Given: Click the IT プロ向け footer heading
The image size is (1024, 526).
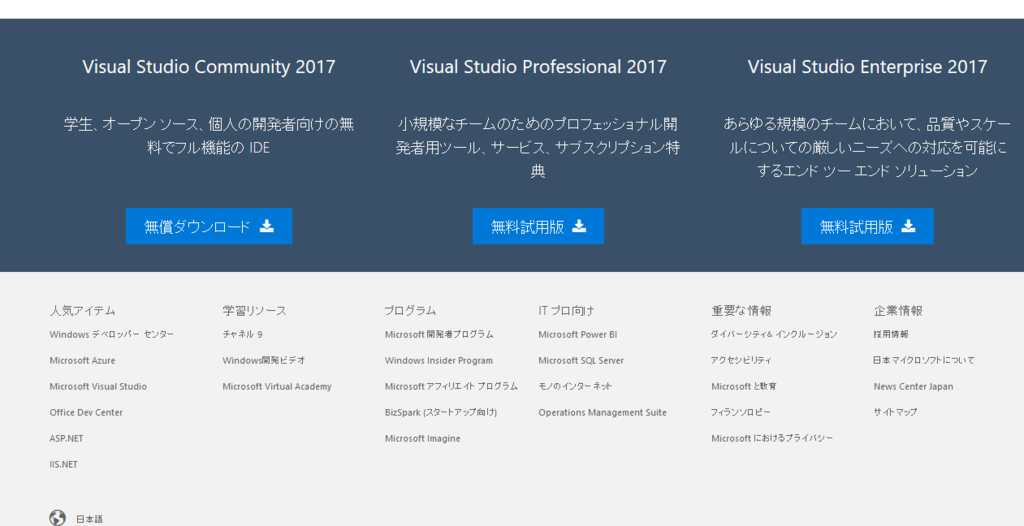Looking at the screenshot, I should (x=566, y=311).
